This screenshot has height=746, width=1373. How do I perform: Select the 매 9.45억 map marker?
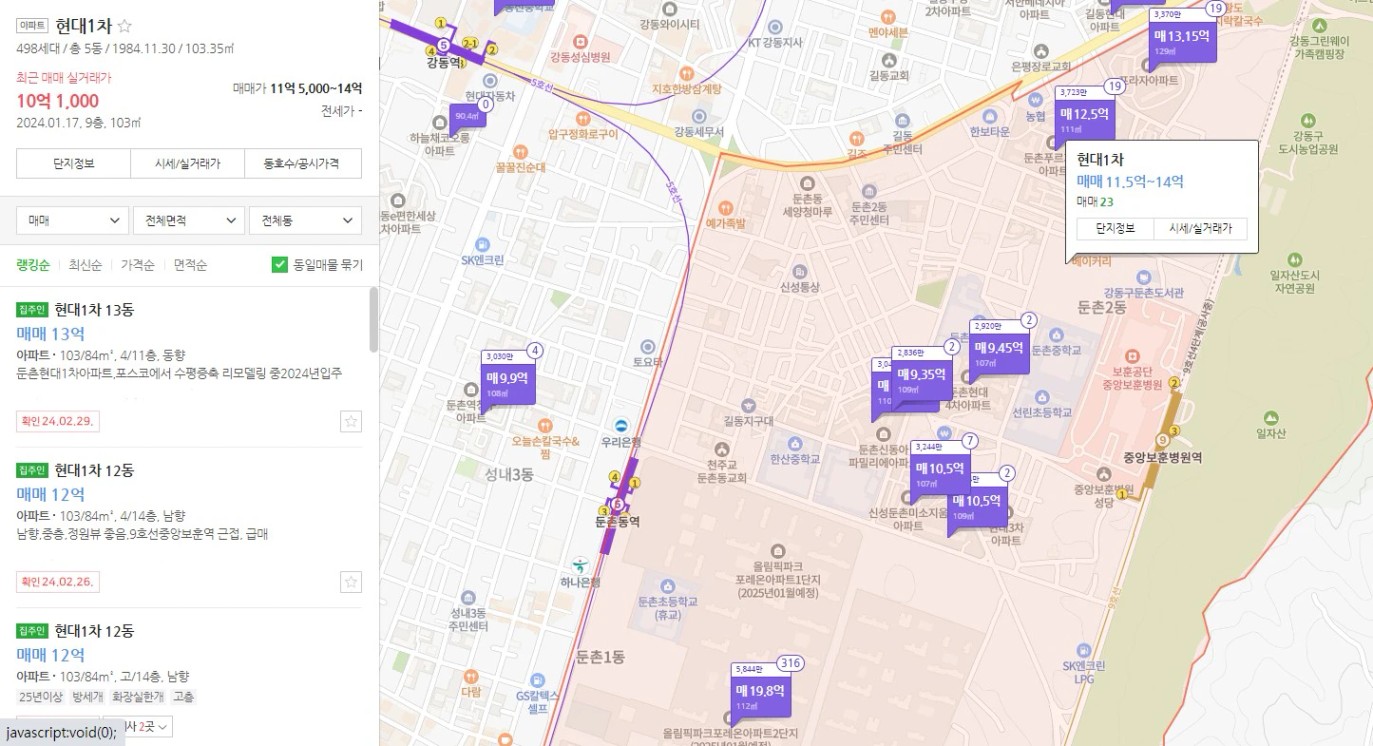point(998,350)
